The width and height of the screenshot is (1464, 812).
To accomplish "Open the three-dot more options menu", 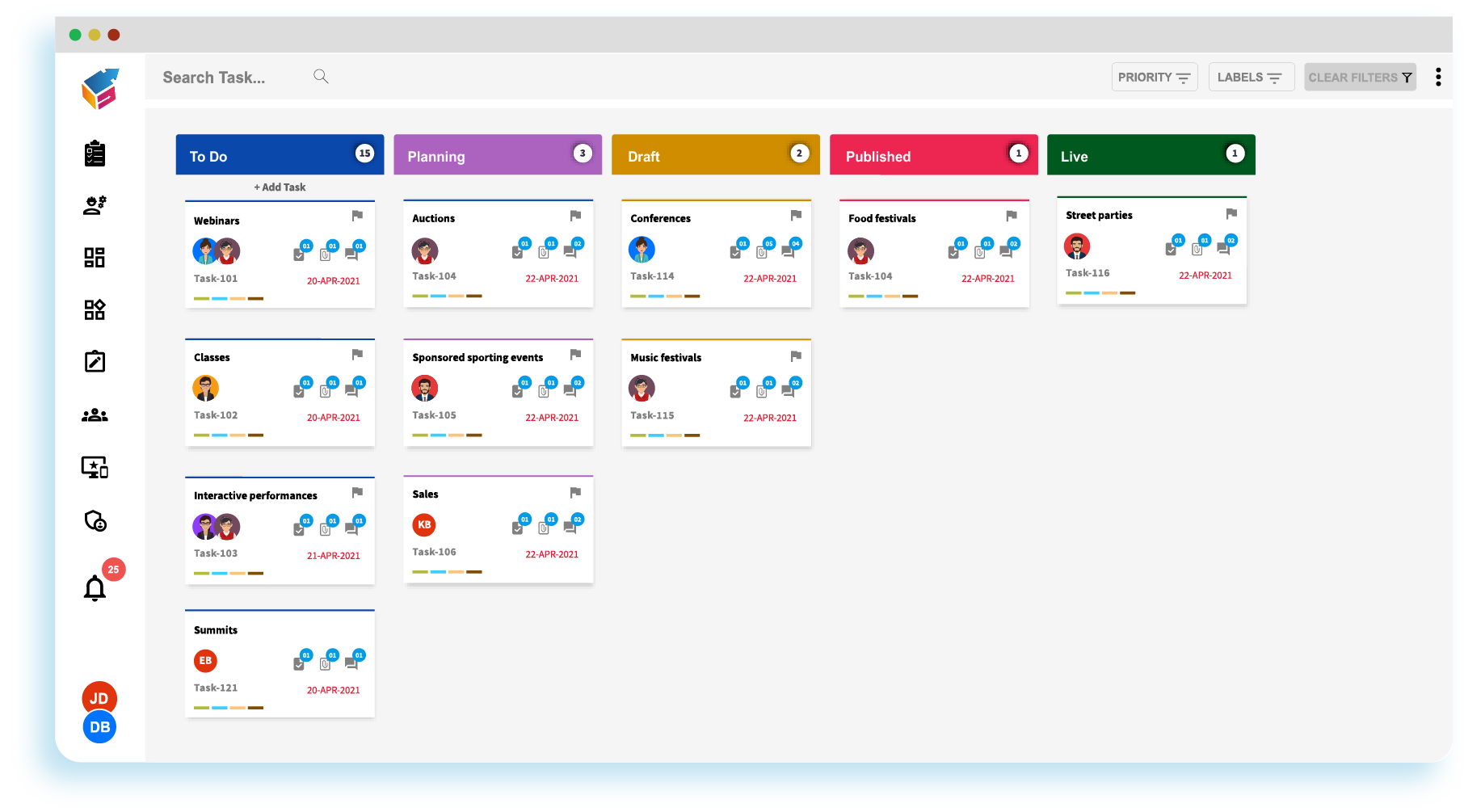I will pyautogui.click(x=1437, y=77).
